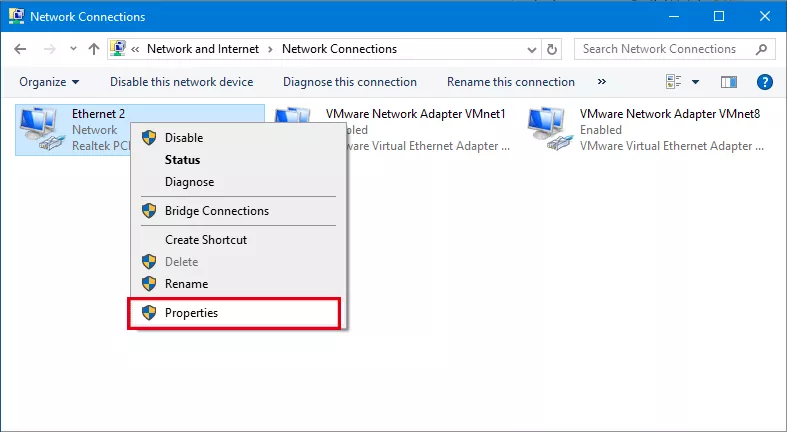
Task: Click the search magnifier icon
Action: click(x=761, y=49)
